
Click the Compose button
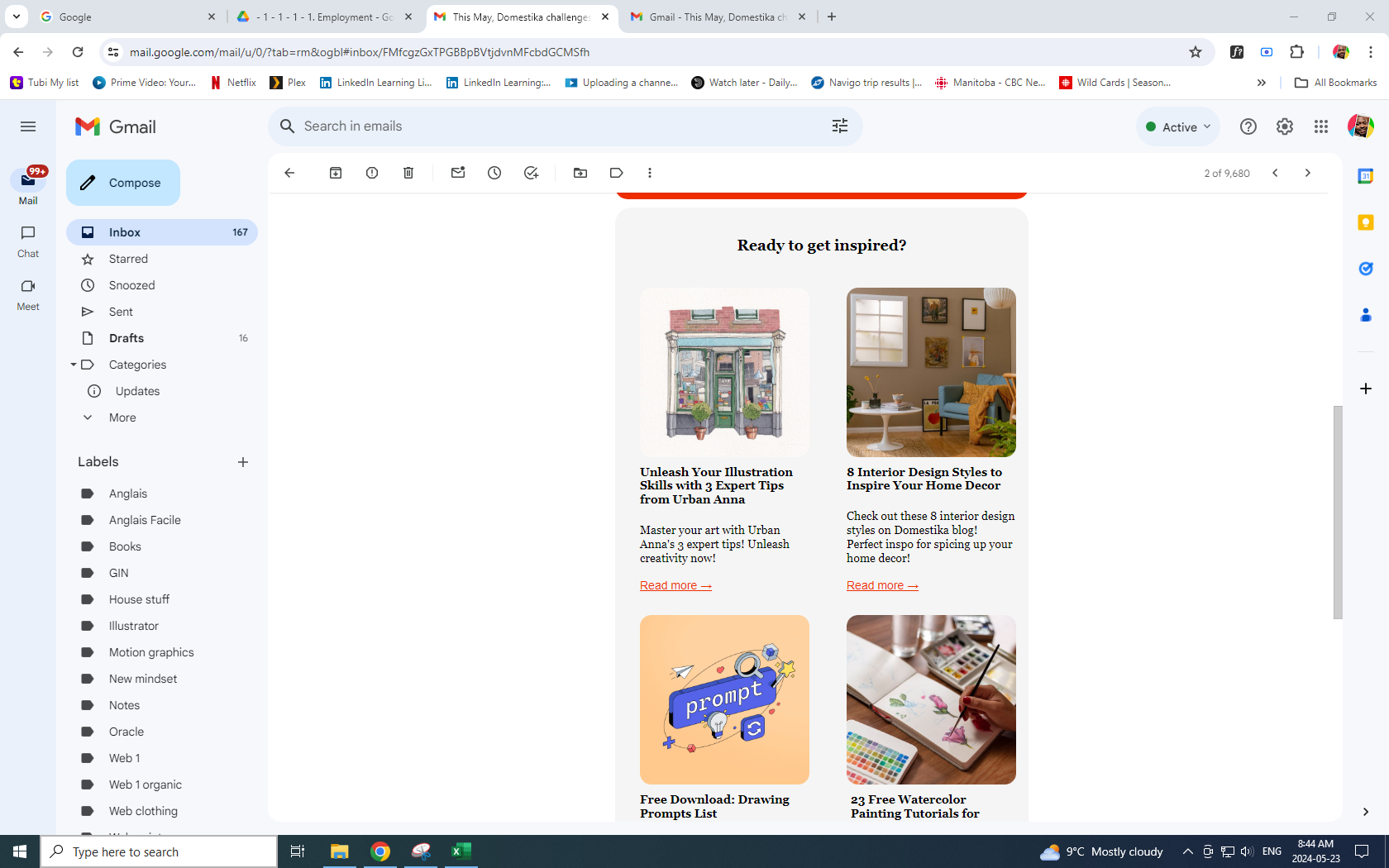123,183
